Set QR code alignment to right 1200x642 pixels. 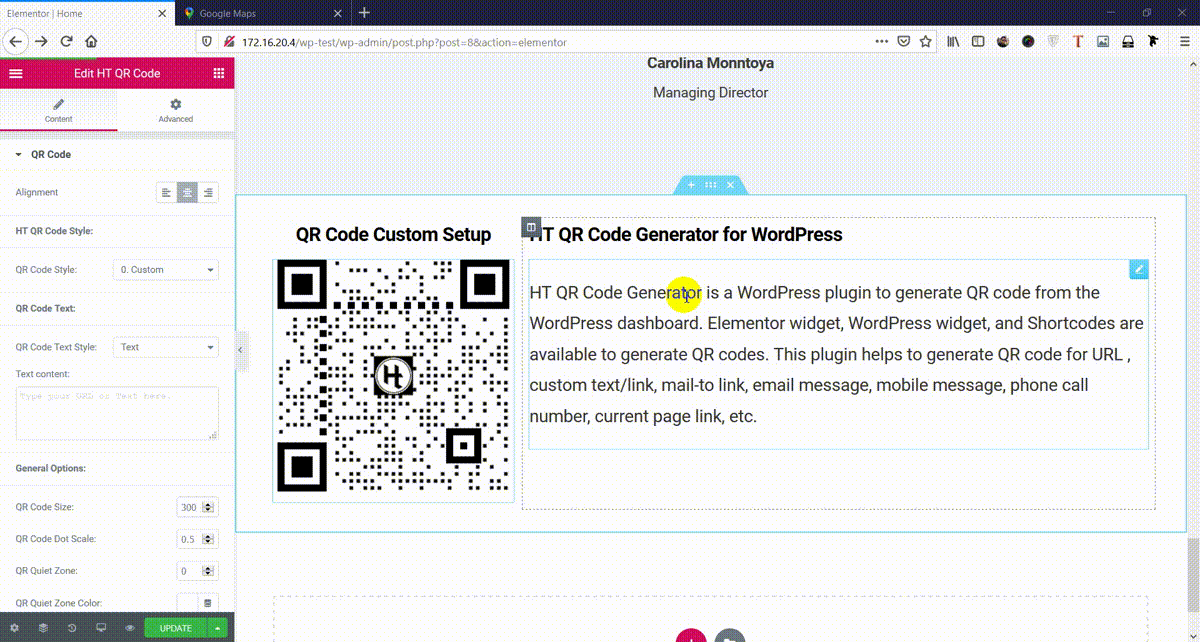(x=208, y=192)
